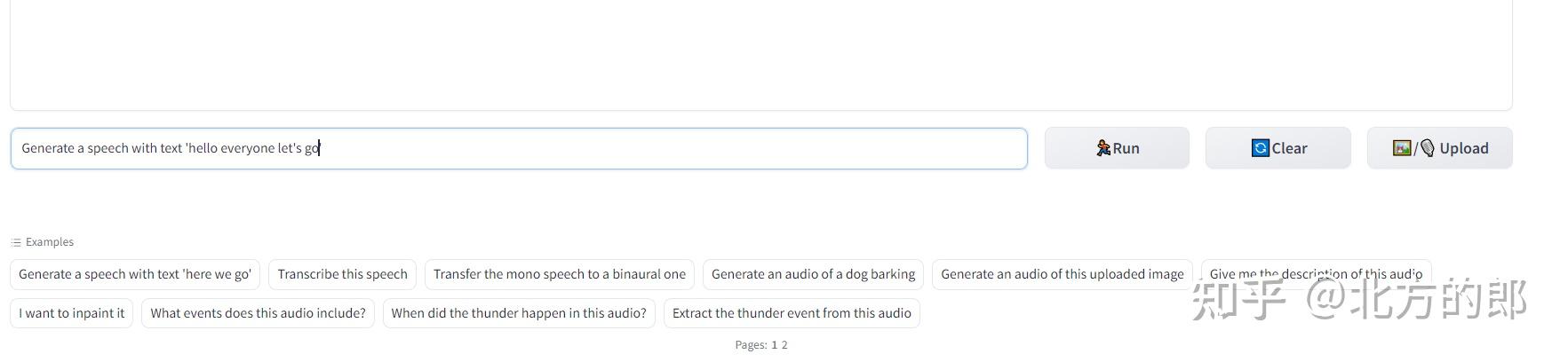
Task: Click the Run button
Action: [x=1117, y=148]
